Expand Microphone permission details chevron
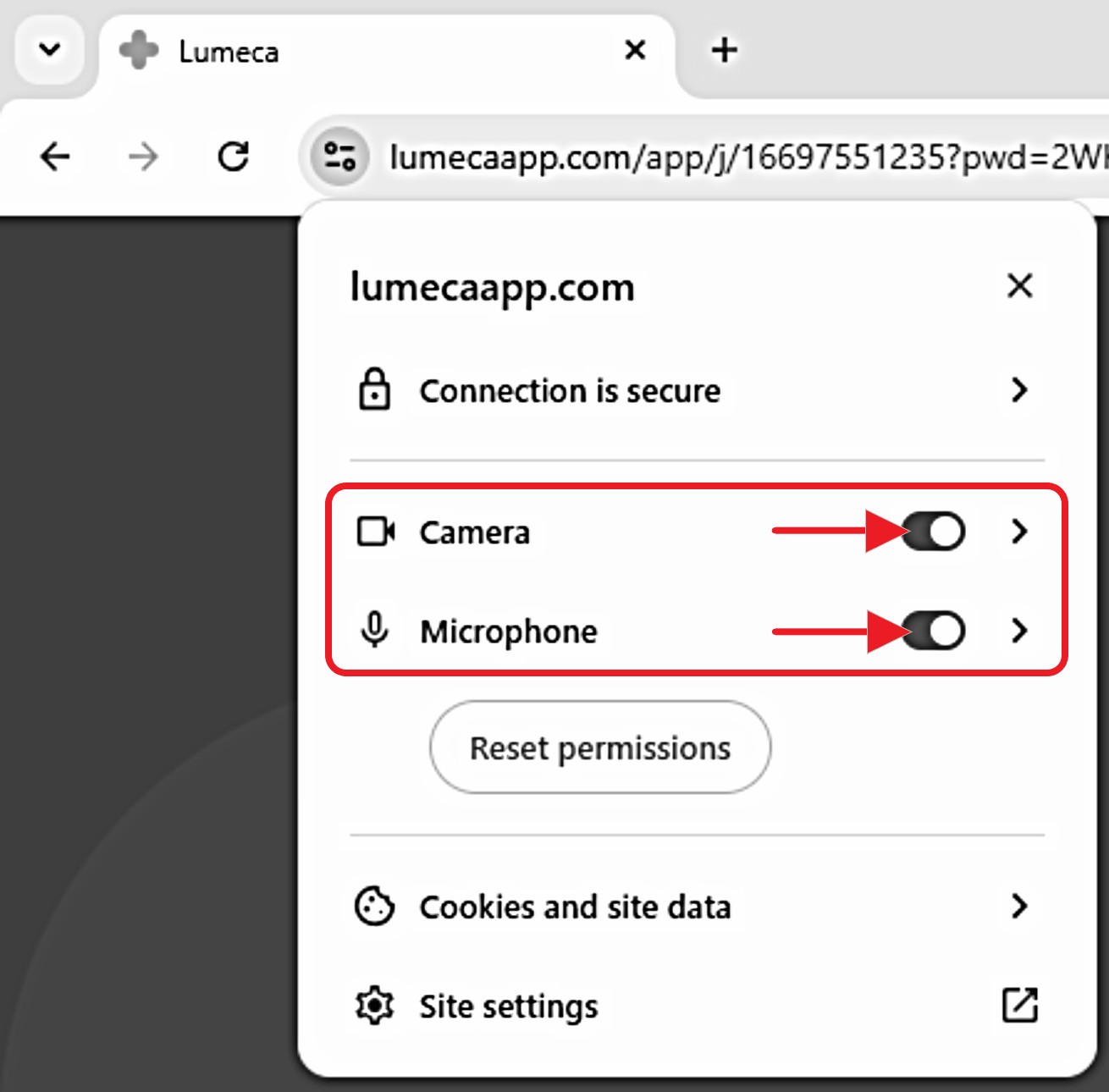This screenshot has height=1092, width=1109. pyautogui.click(x=1019, y=631)
